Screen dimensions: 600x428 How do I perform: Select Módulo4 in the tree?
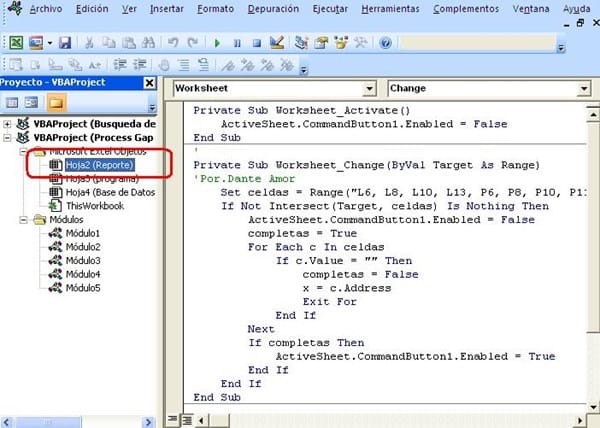(83, 274)
